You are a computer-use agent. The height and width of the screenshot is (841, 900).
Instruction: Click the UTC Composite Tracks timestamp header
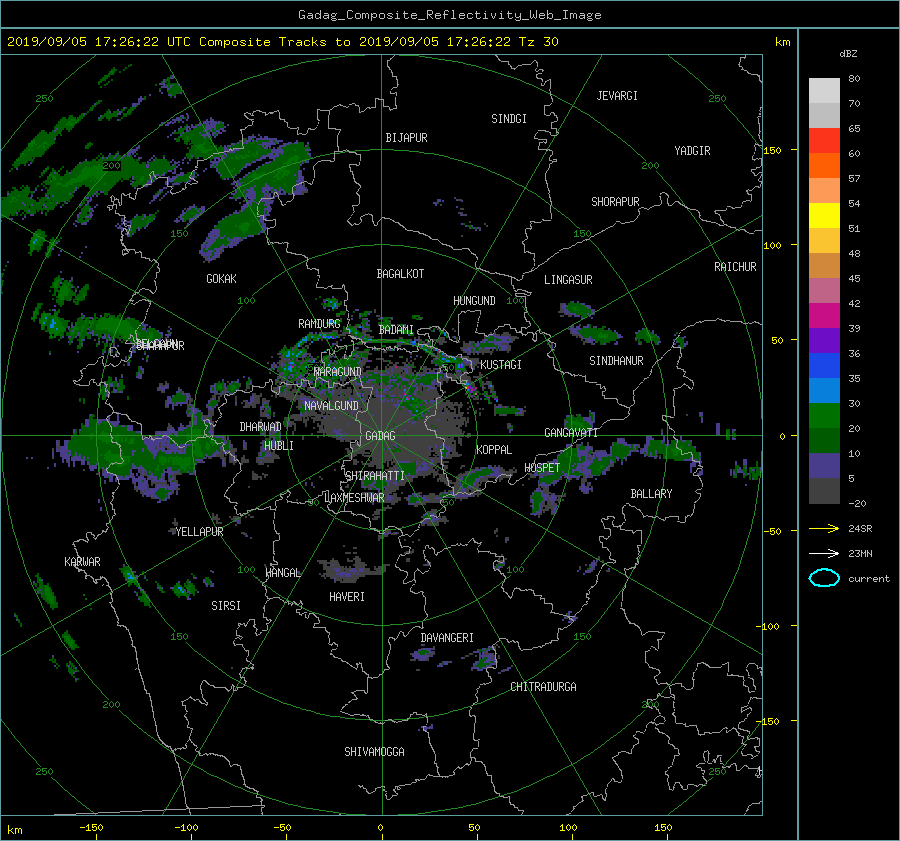tap(282, 42)
